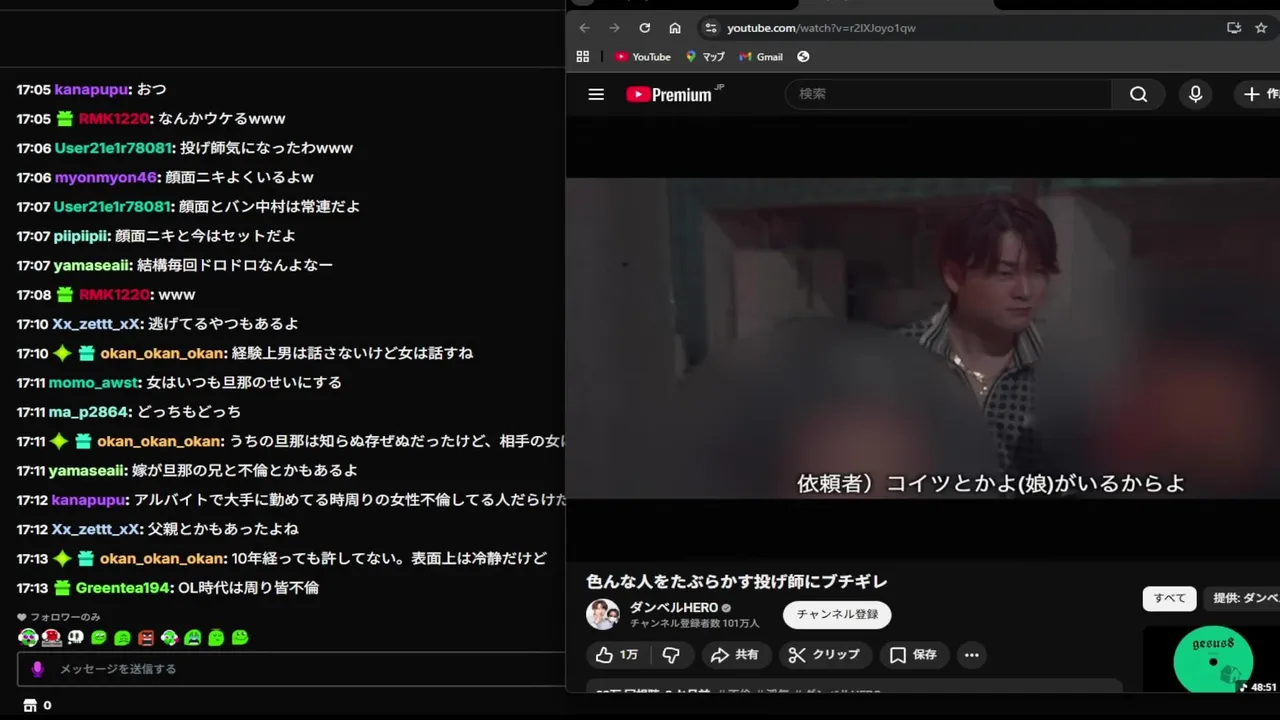This screenshot has height=720, width=1280.
Task: Click Xx_zettt_xX on 17:10 message
Action: [x=96, y=324]
